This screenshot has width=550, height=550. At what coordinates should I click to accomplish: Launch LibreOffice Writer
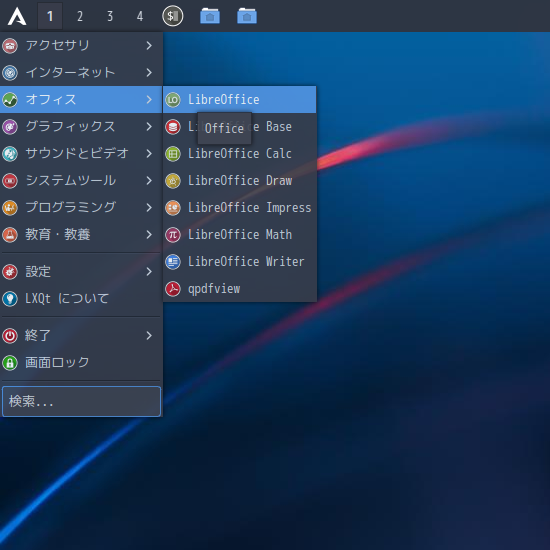pos(240,262)
